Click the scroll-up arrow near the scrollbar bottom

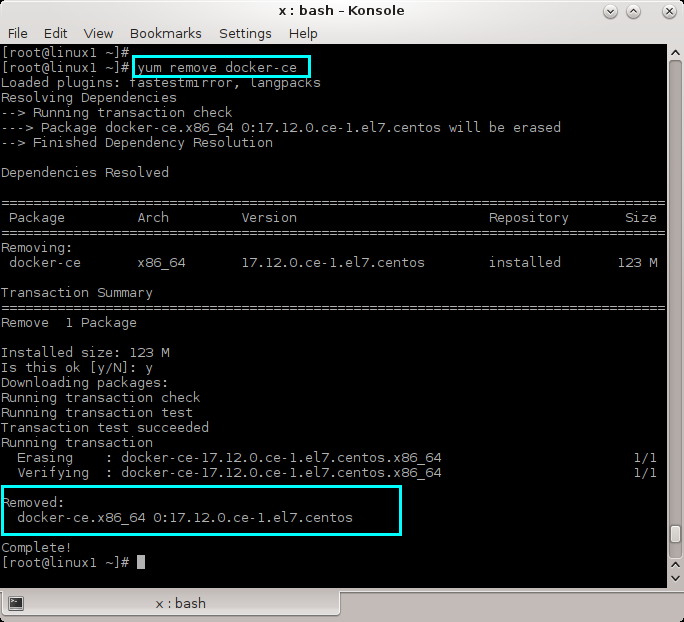coord(675,565)
